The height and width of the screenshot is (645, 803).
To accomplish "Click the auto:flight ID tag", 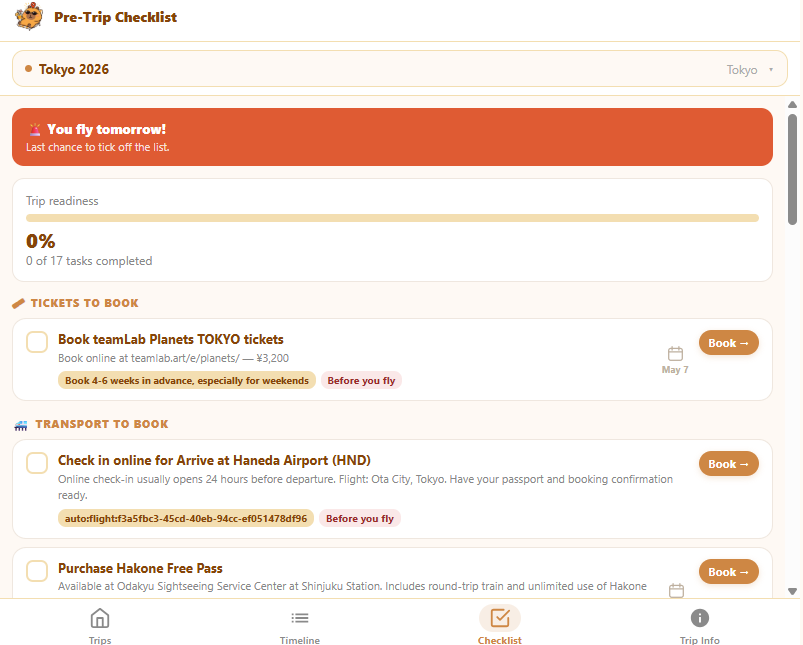I will pyautogui.click(x=186, y=518).
